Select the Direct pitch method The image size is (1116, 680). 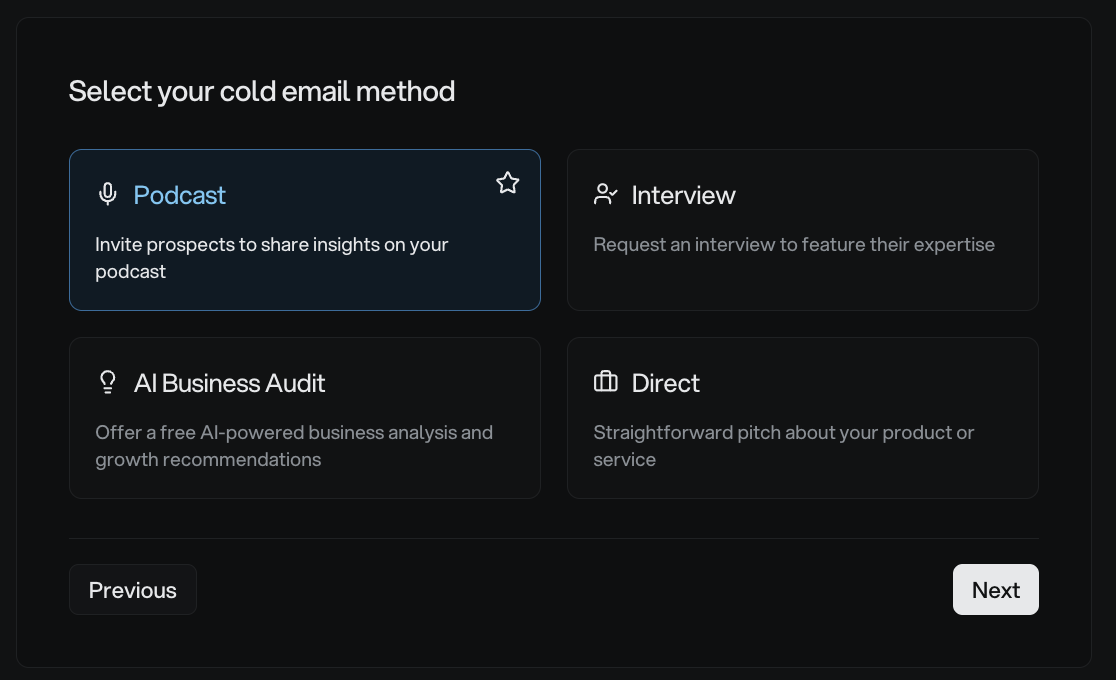(803, 417)
